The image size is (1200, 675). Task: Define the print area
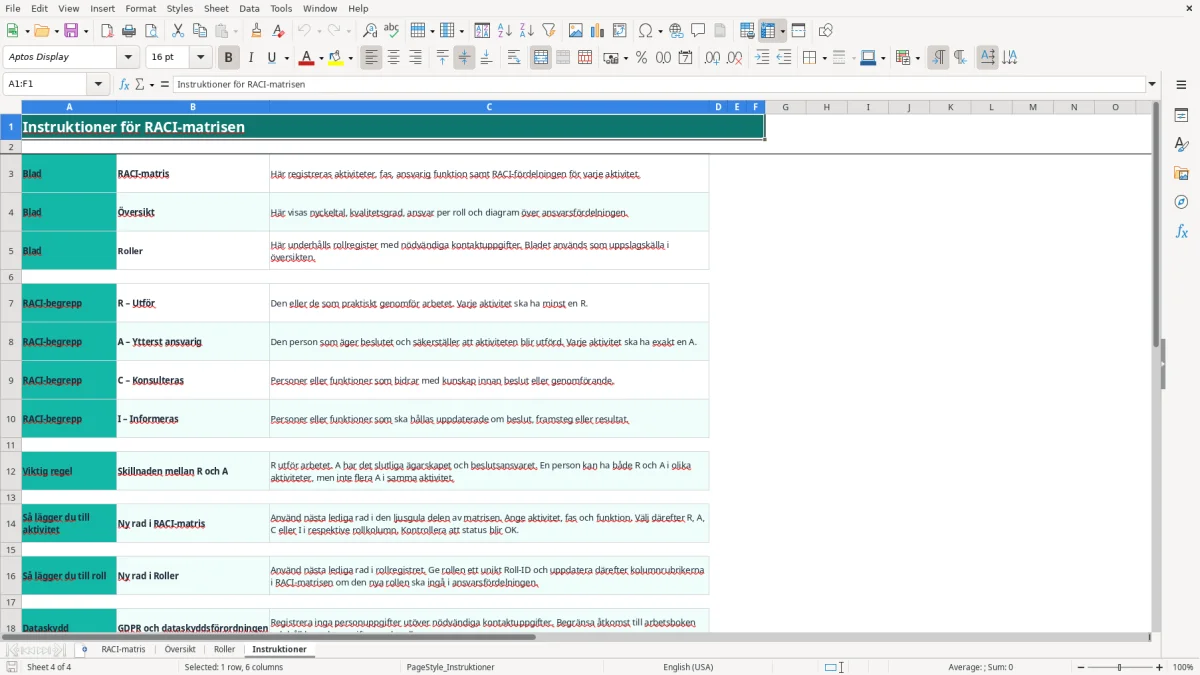[x=747, y=31]
